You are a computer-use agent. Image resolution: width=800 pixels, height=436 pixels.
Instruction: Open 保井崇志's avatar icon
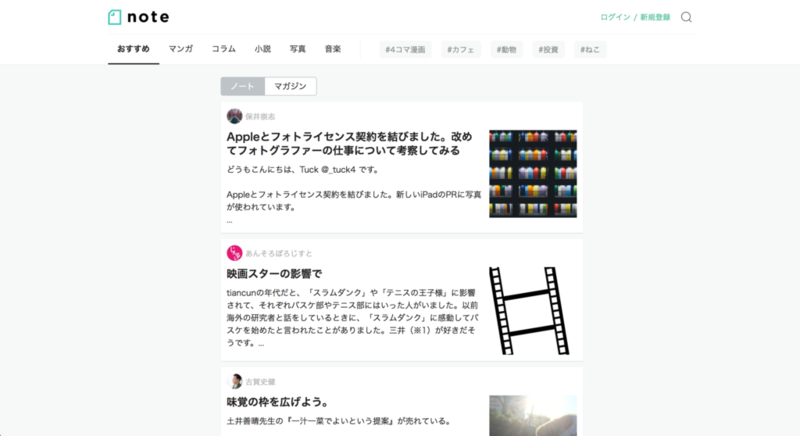(234, 116)
